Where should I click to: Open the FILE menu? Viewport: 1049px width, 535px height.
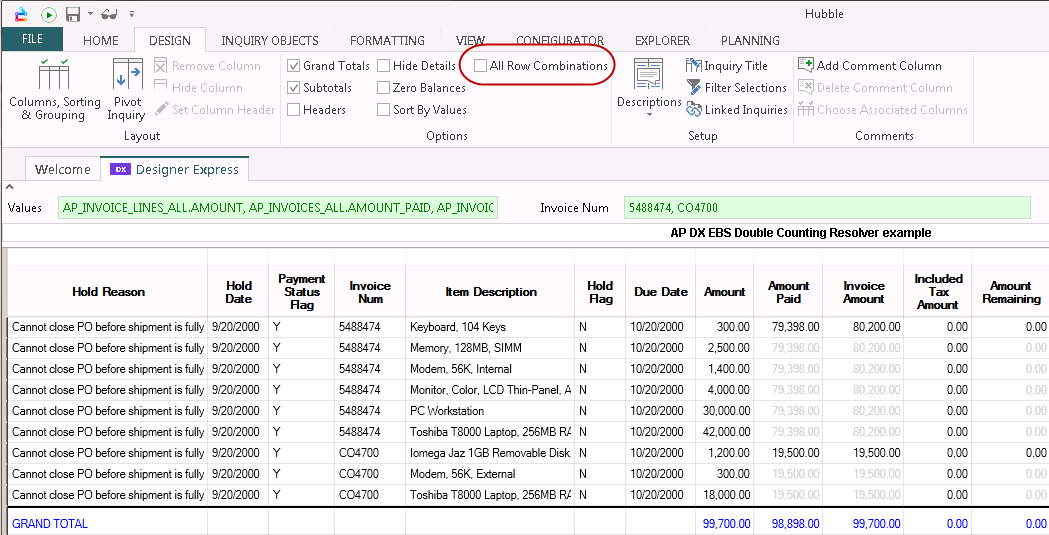[32, 39]
